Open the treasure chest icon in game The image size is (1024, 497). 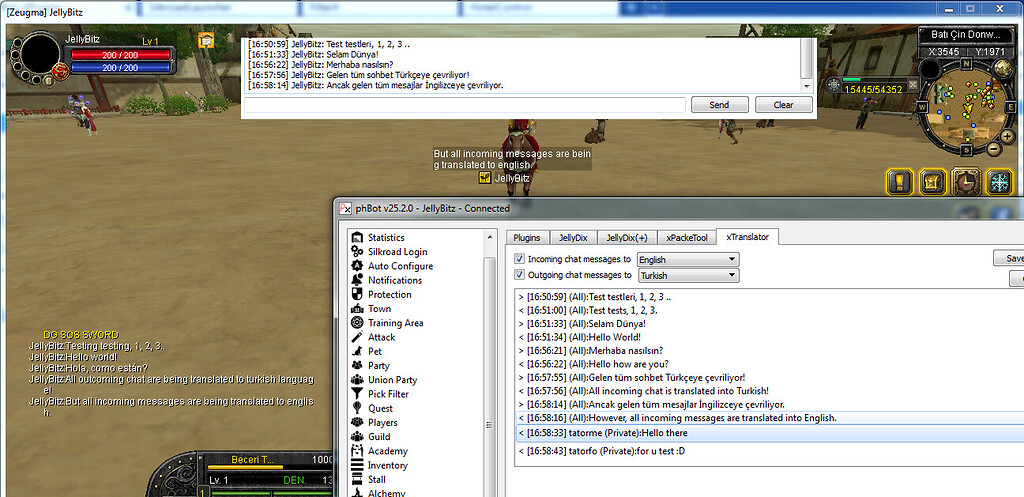tap(932, 182)
